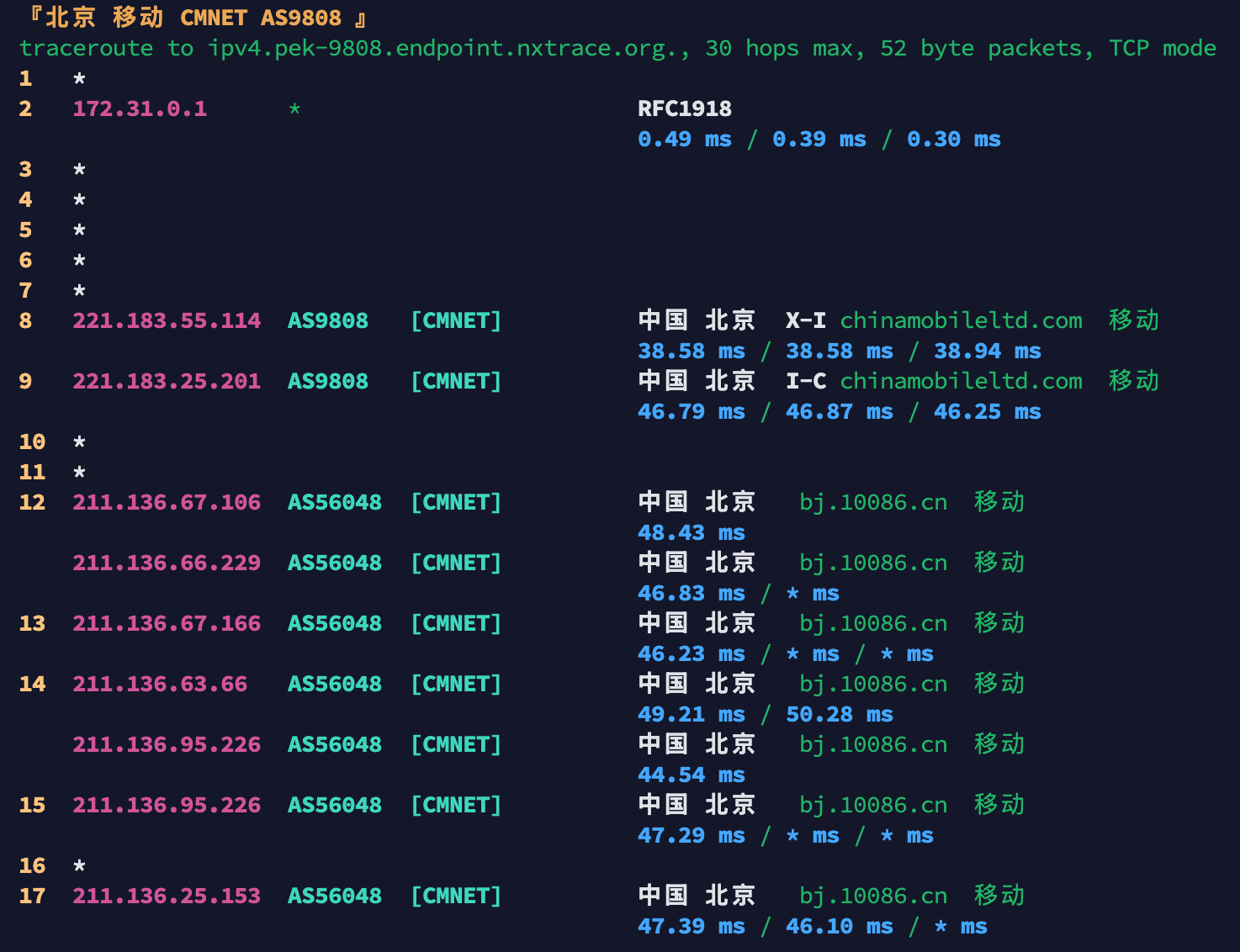Viewport: 1240px width, 952px height.
Task: Click bj.10086.cn on the 211.136.67.106 row
Action: coord(873,503)
